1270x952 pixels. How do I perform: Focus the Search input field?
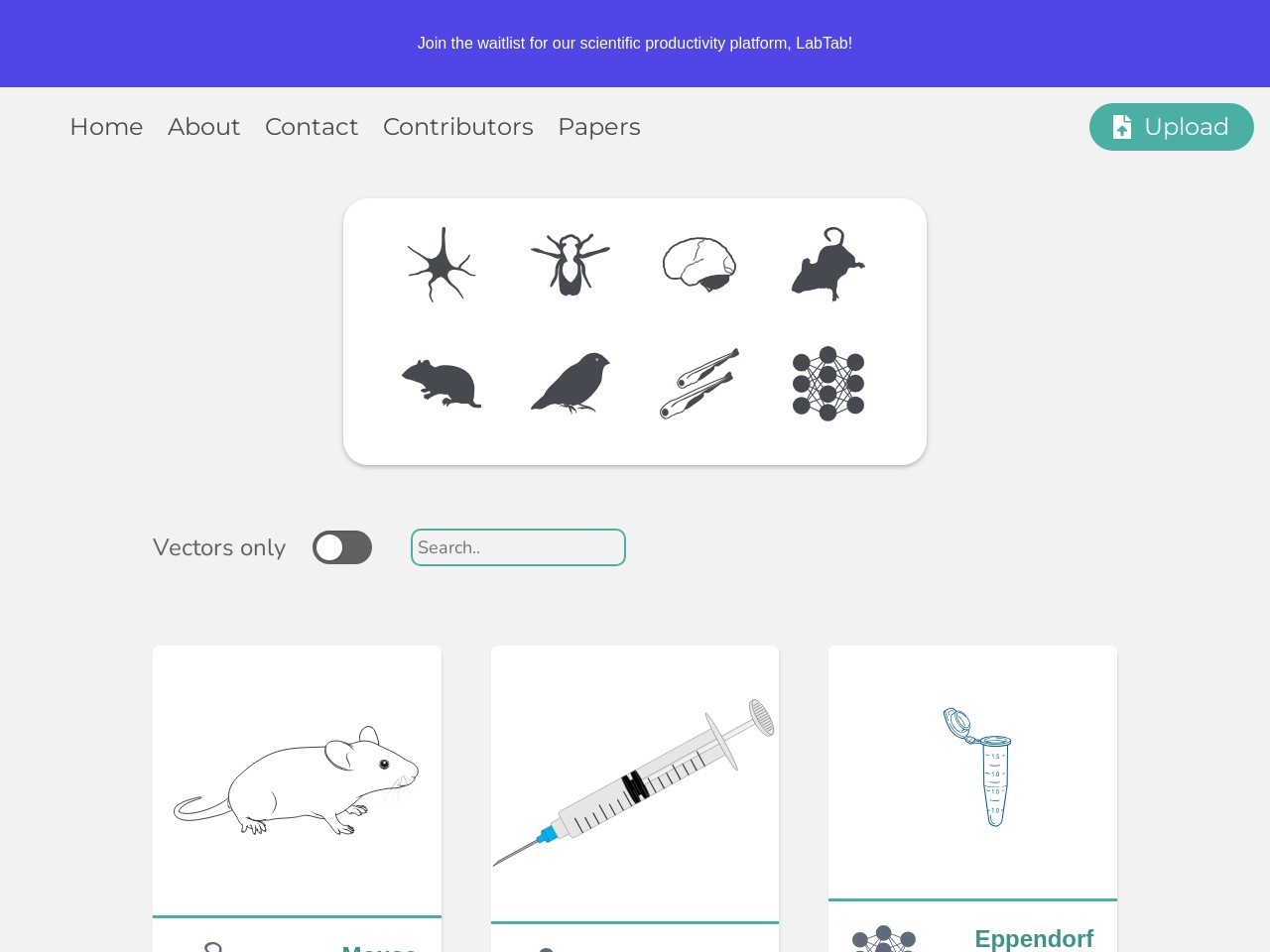[x=518, y=547]
